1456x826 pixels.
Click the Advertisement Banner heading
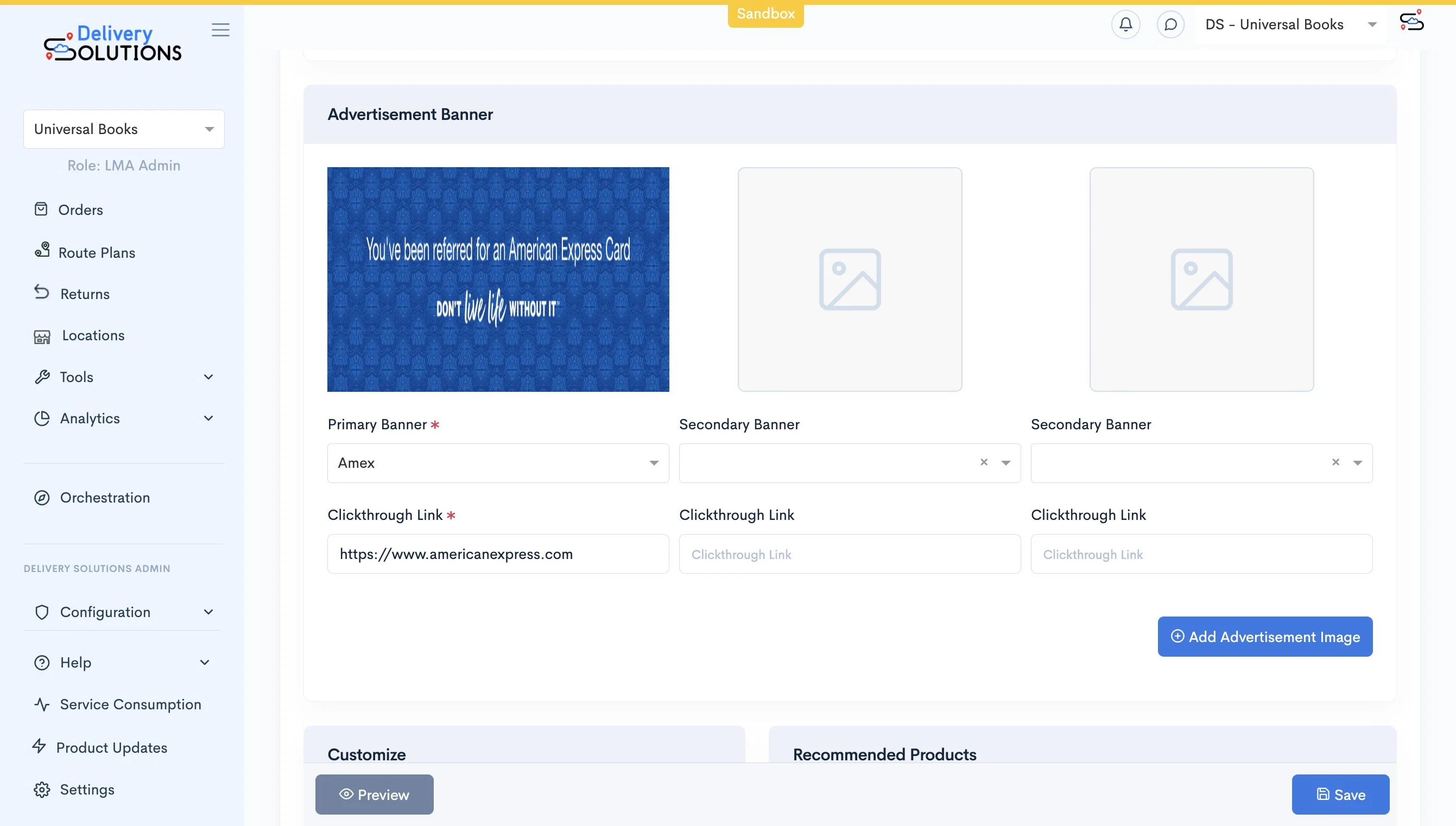(x=410, y=115)
